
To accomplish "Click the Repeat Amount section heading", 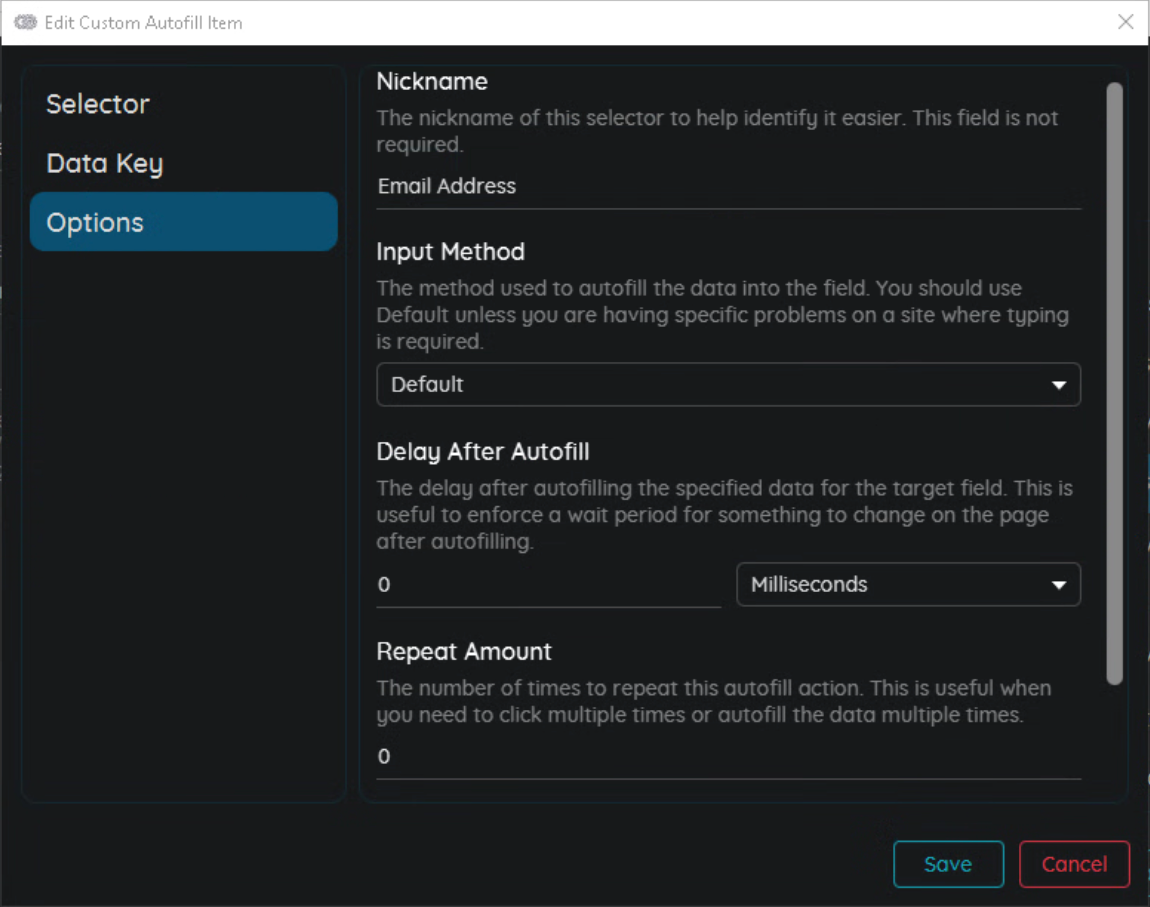I will (464, 652).
